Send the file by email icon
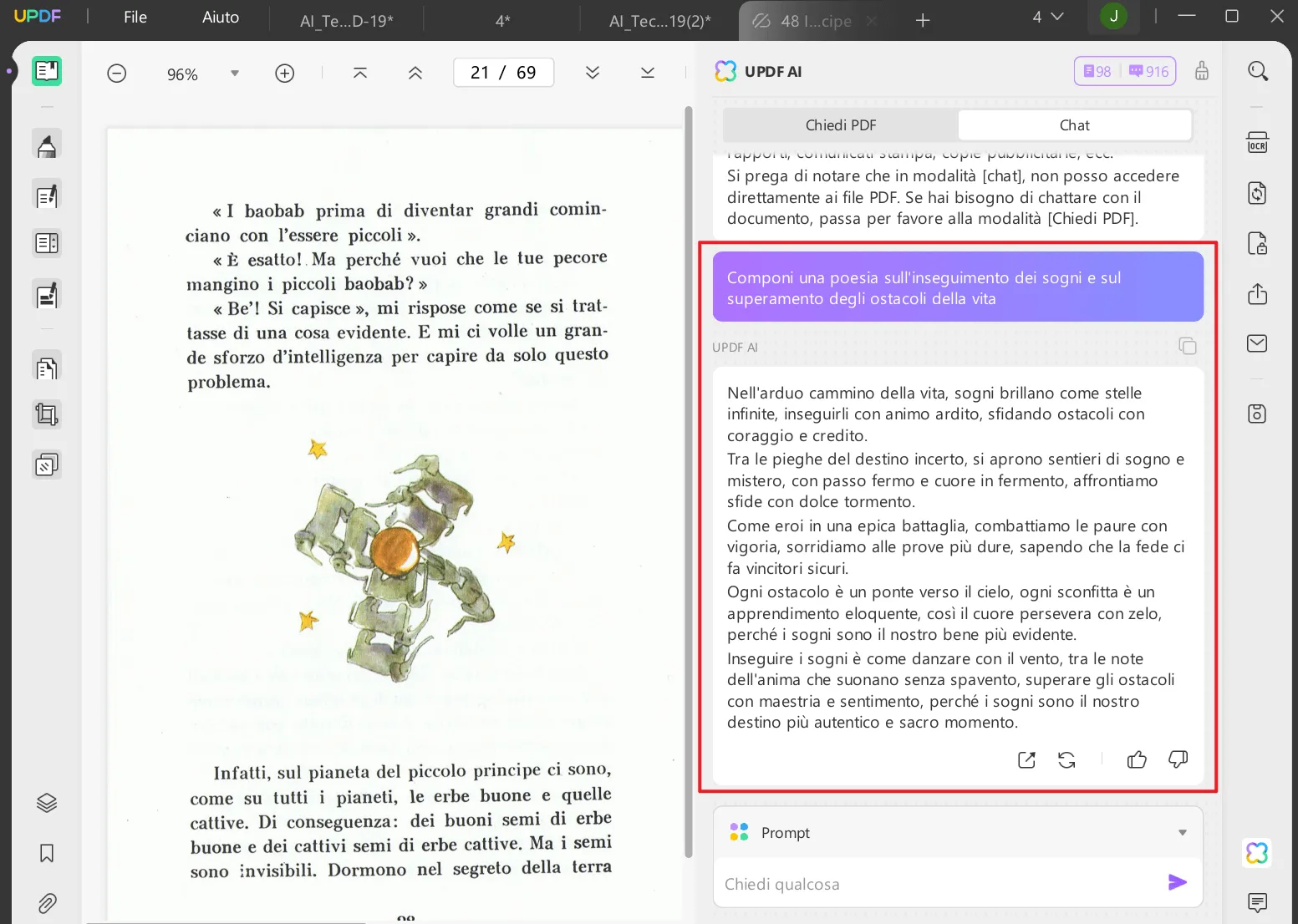The width and height of the screenshot is (1298, 924). point(1258,343)
